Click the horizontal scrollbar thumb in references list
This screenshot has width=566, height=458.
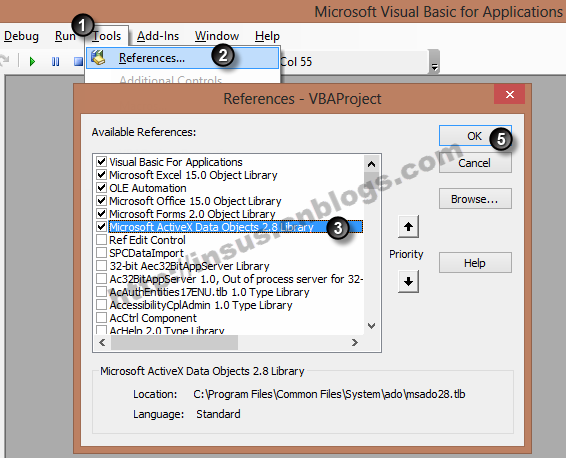click(174, 342)
